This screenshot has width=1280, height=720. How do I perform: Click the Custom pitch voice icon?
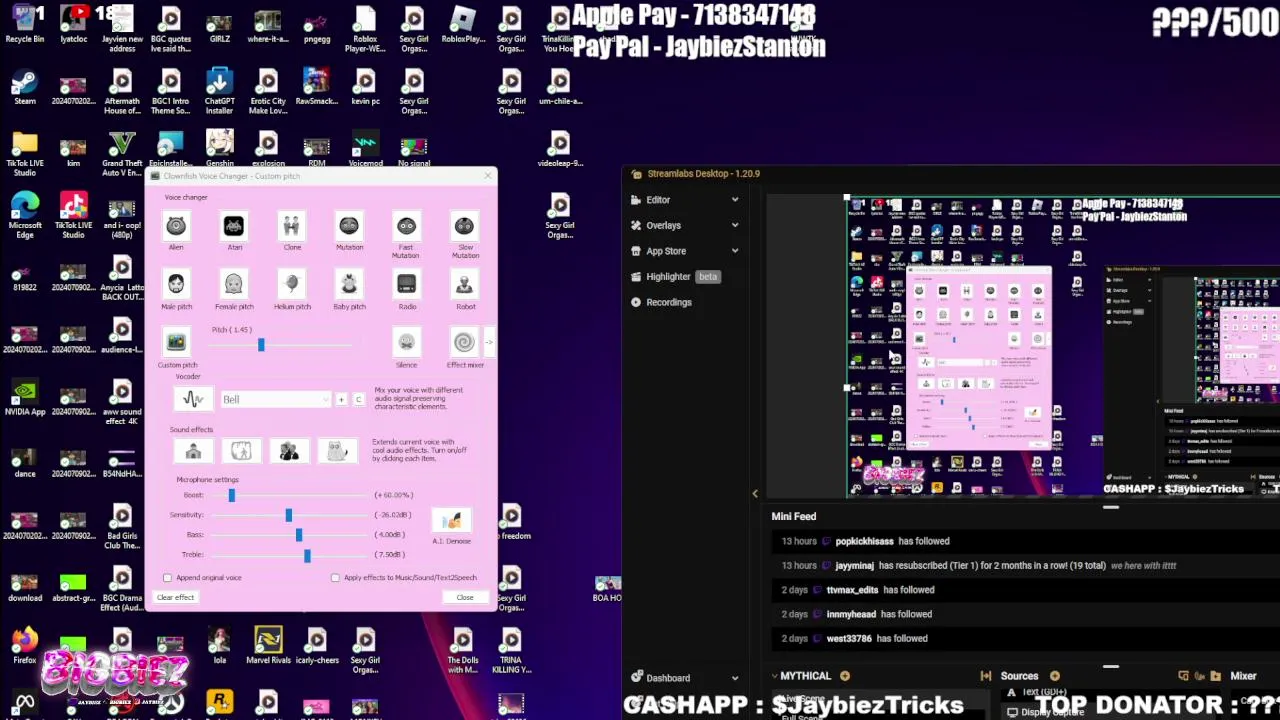point(176,343)
